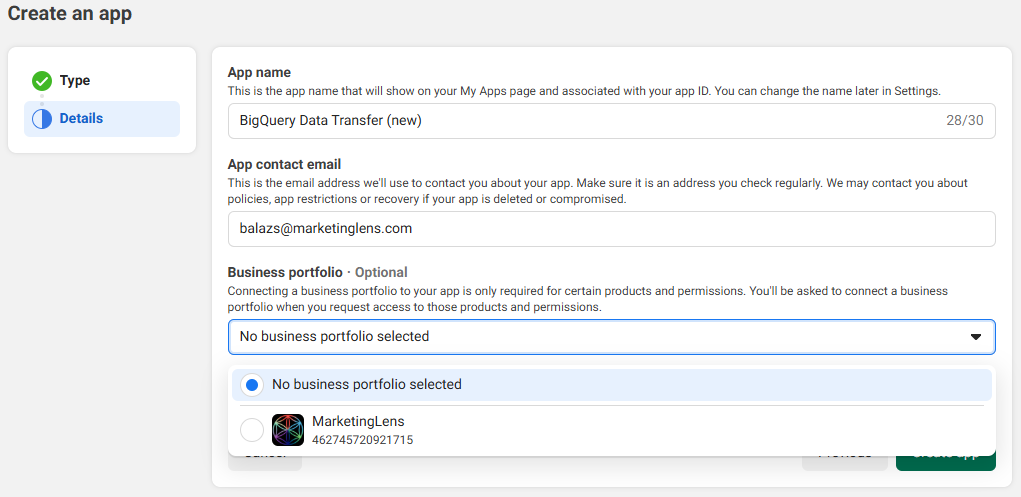This screenshot has width=1021, height=497.
Task: Click the dropdown caret arrow for Business portfolio
Action: (x=976, y=337)
